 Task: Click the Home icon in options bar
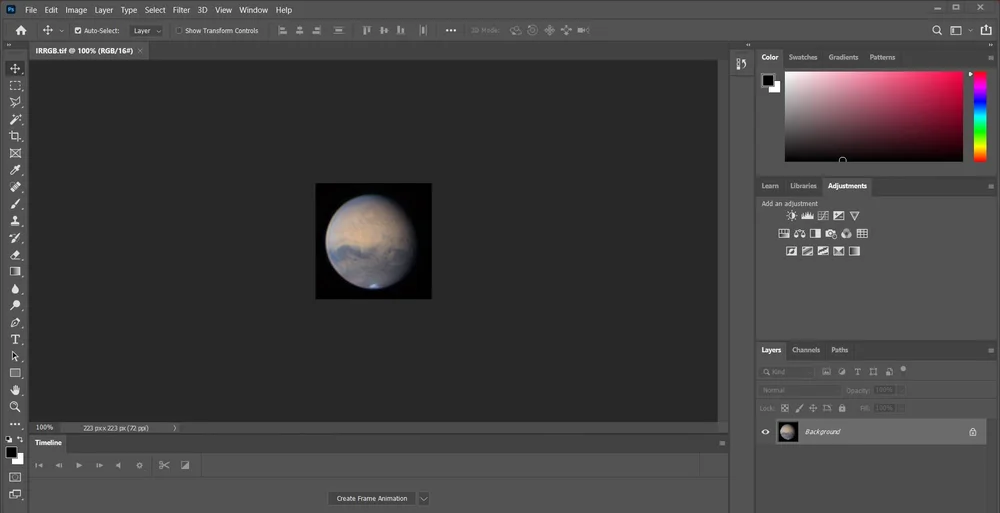[x=21, y=31]
